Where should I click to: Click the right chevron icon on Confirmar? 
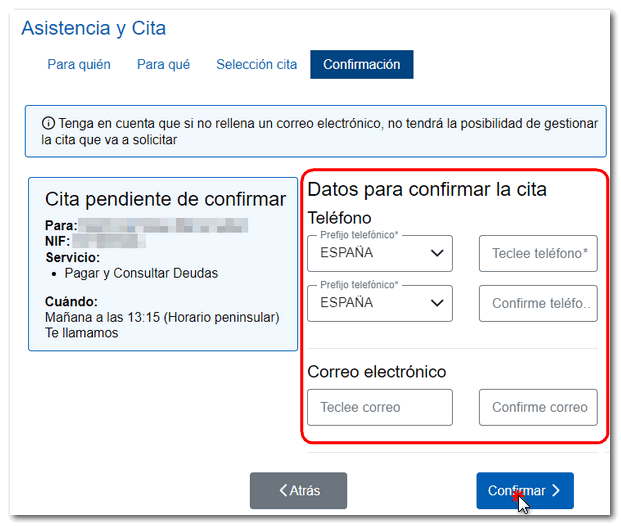556,491
